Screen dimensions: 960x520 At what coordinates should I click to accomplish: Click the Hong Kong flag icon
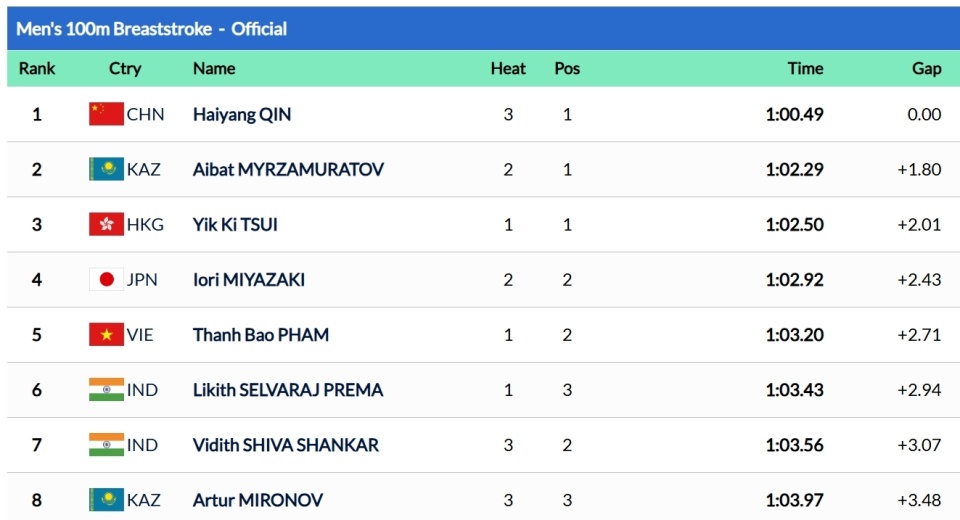coord(106,224)
